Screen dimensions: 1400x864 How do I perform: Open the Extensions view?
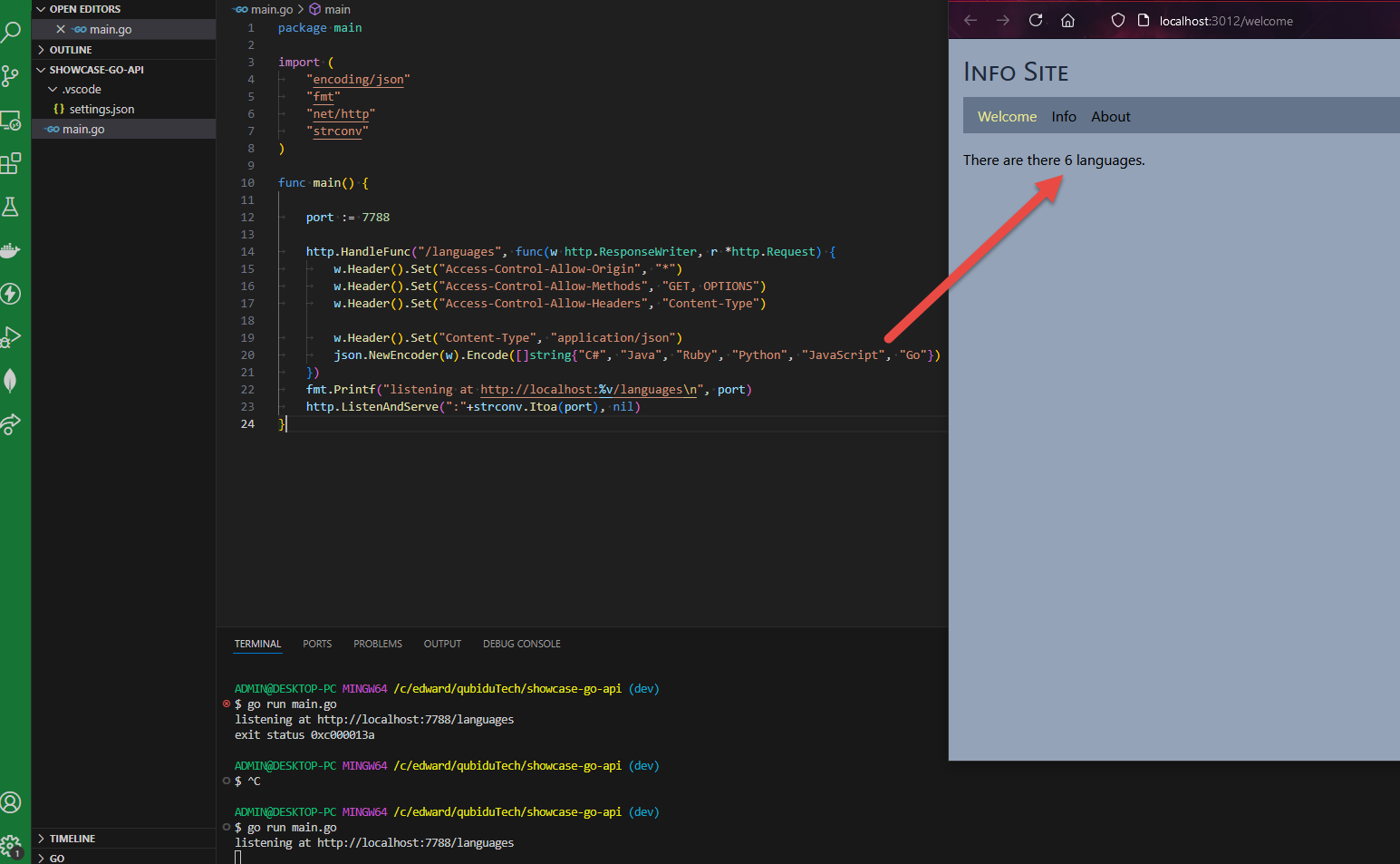tap(11, 163)
